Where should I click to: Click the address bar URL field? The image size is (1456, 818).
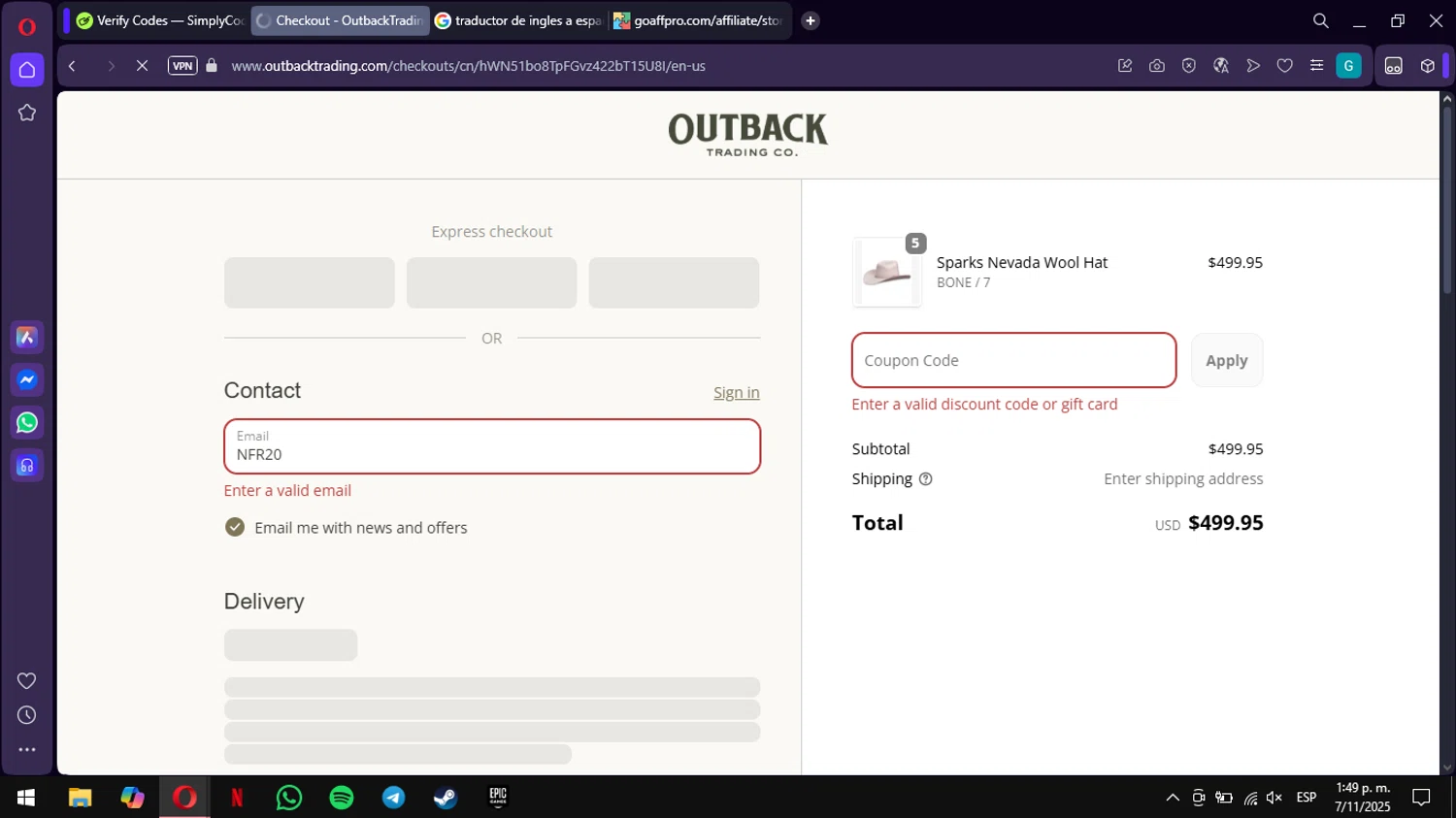click(469, 66)
